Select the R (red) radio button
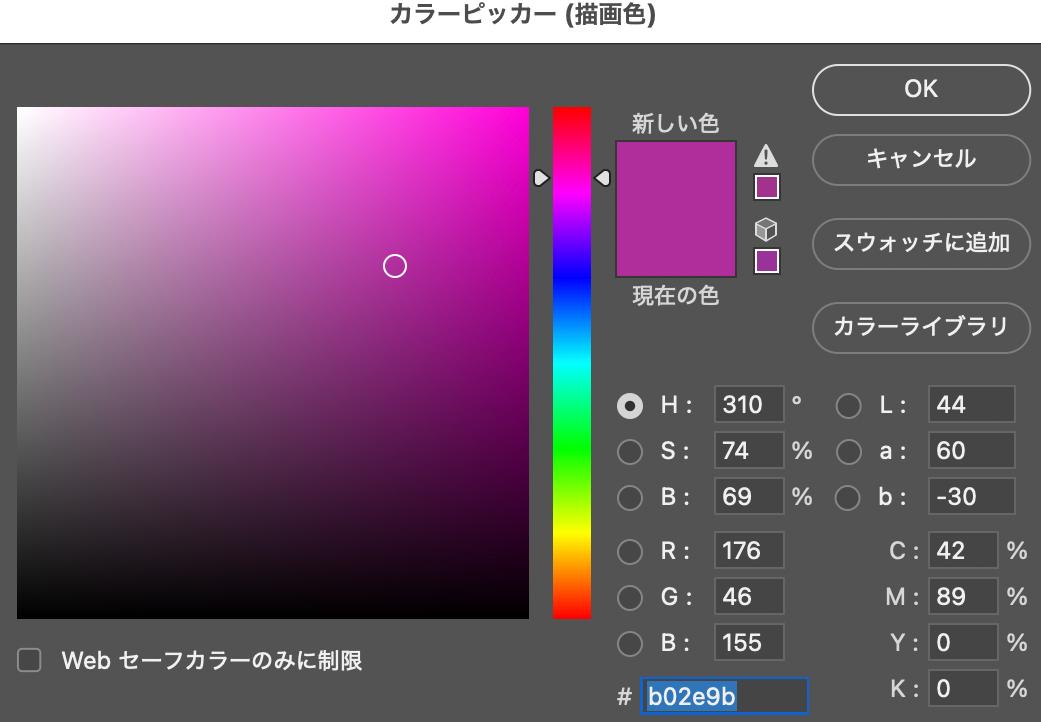1041x722 pixels. (629, 551)
